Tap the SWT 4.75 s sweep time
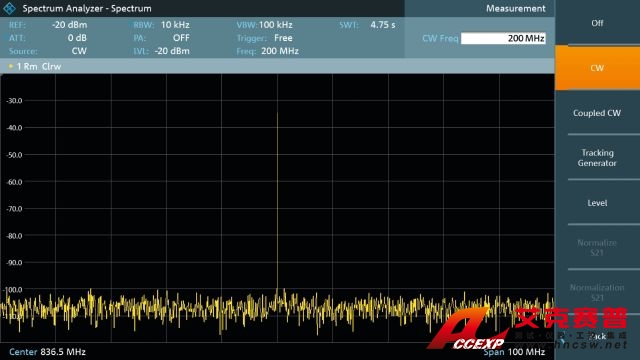This screenshot has width=640, height=360. tap(367, 24)
